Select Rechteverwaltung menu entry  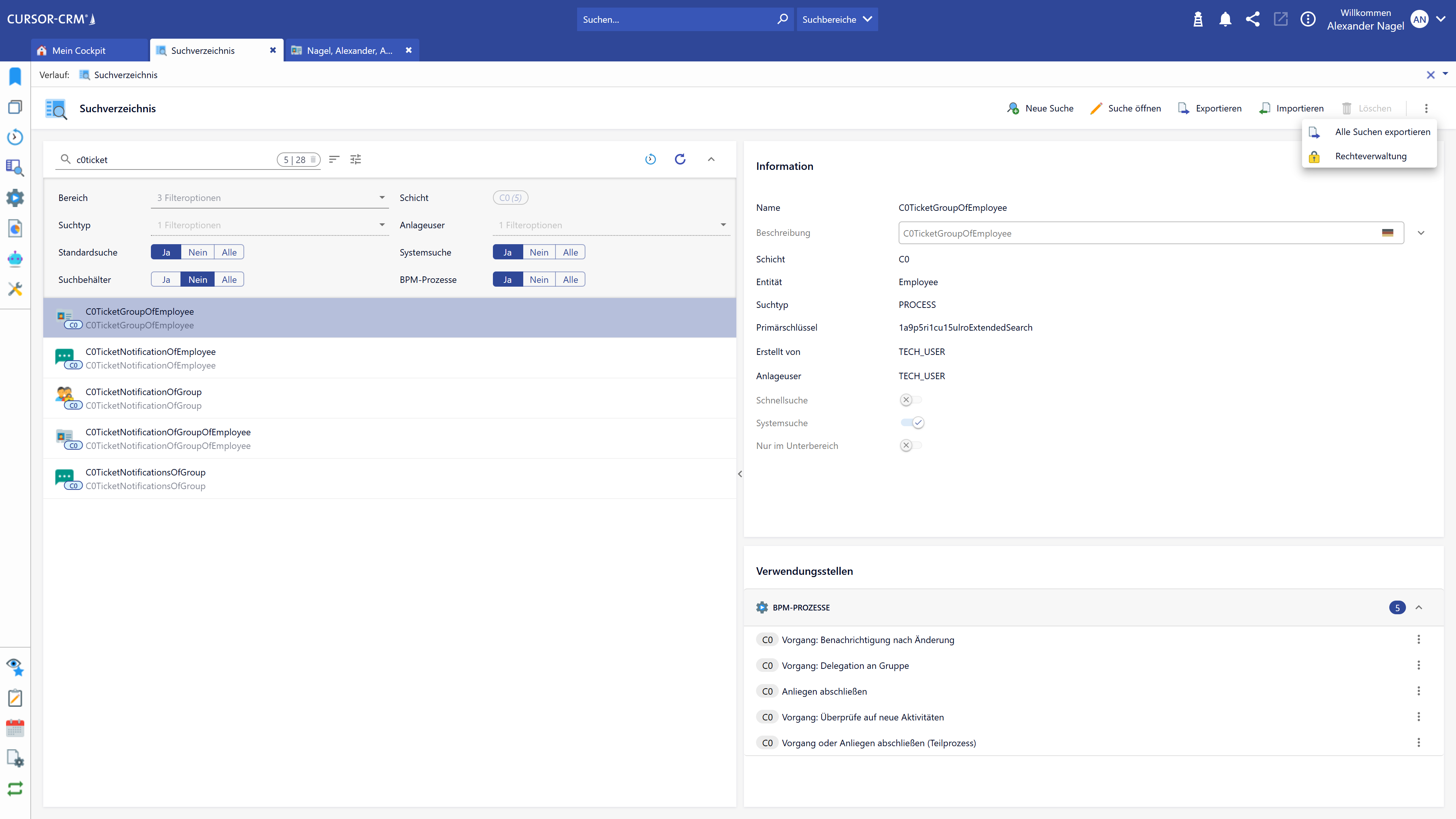[1370, 156]
